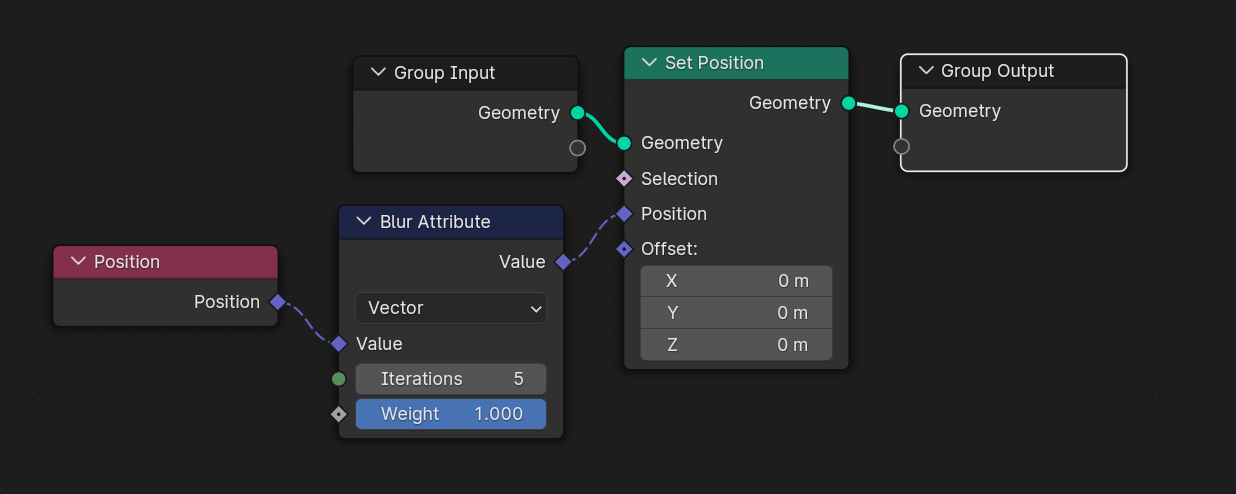Open the Vector data type dropdown
1236x494 pixels.
coord(450,308)
